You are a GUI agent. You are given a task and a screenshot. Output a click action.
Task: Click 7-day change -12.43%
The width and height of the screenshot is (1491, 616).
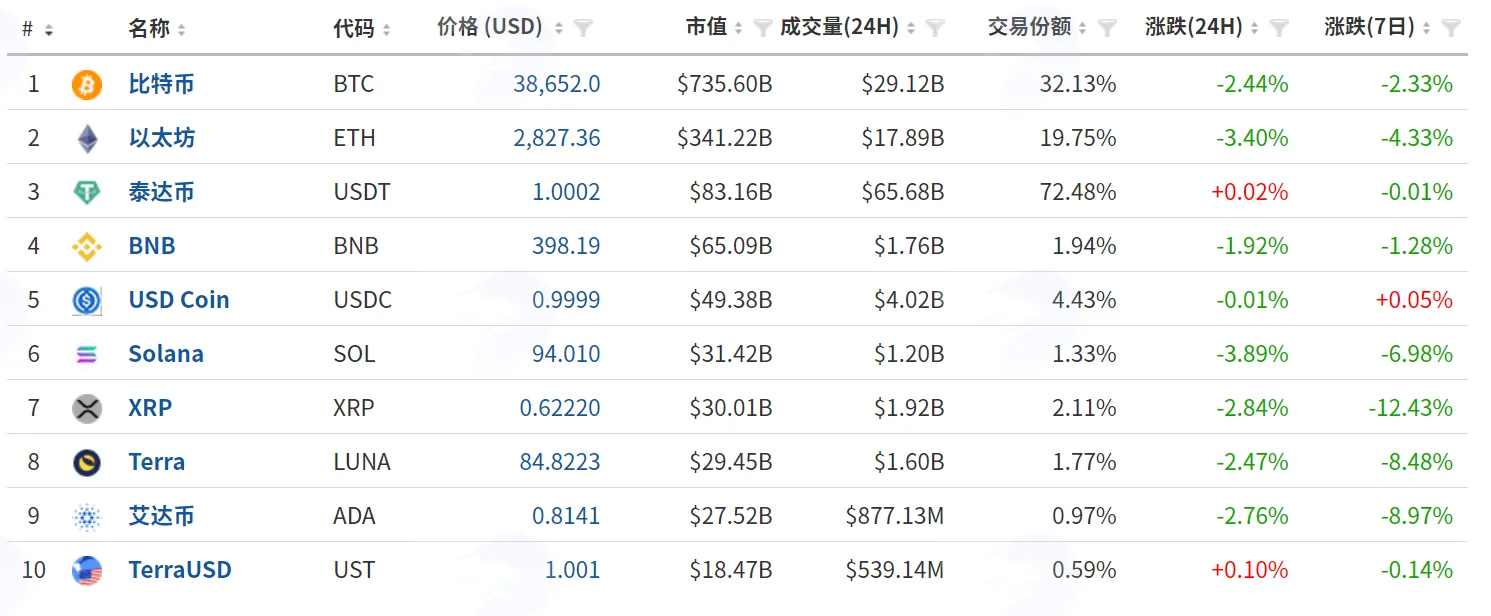[1411, 408]
